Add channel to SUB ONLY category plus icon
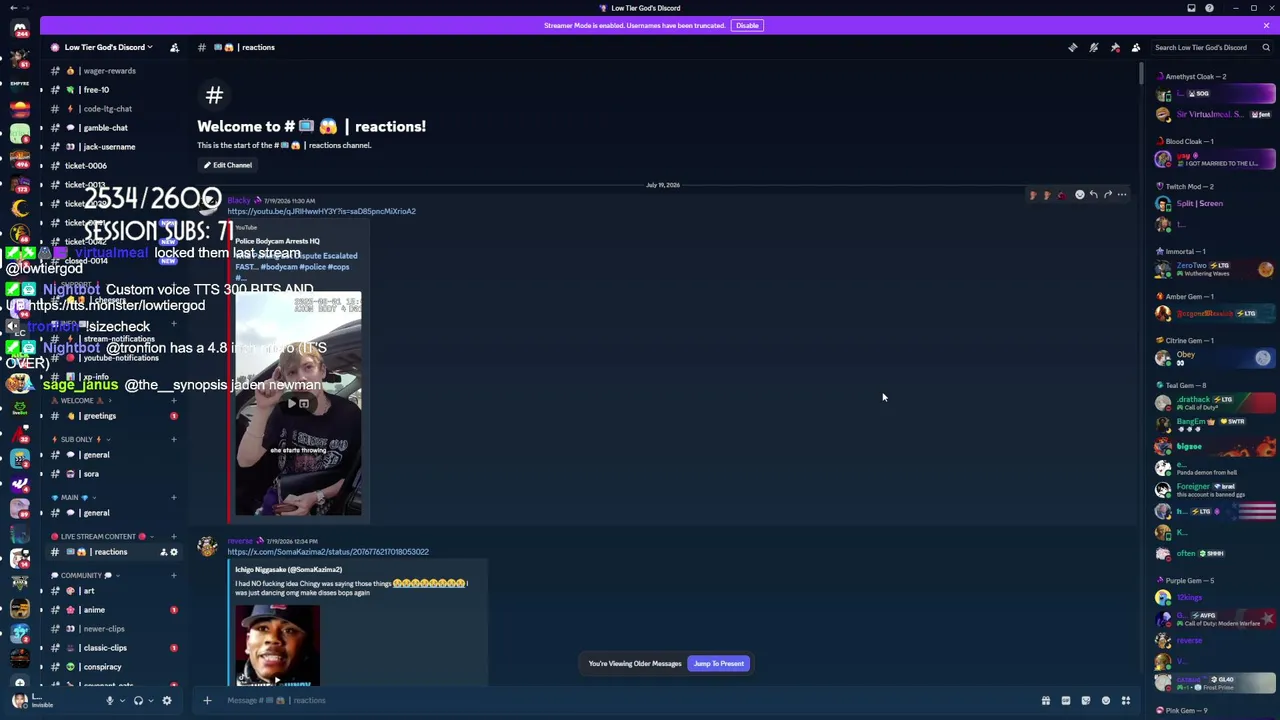 tap(174, 440)
